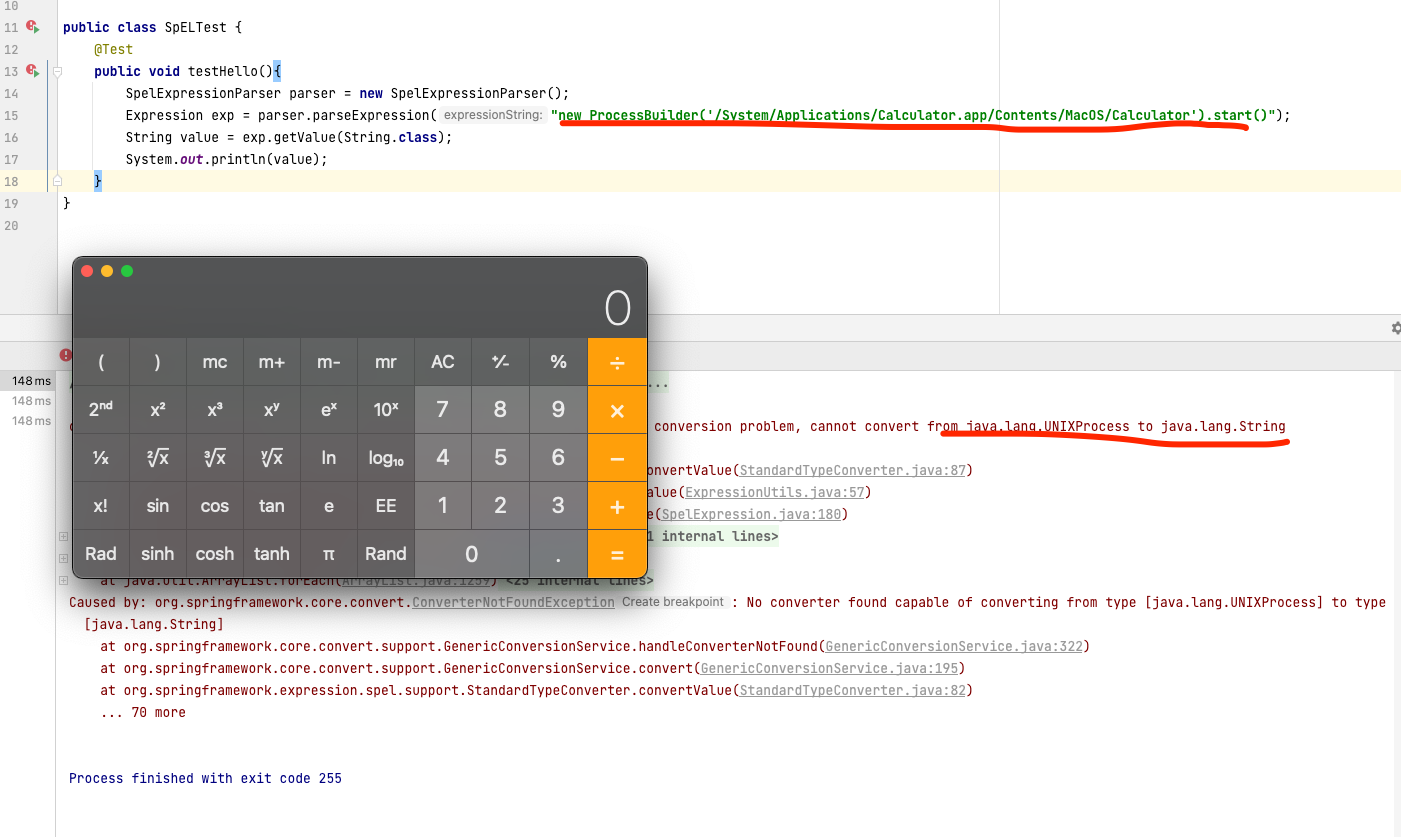The width and height of the screenshot is (1401, 837).
Task: Collapse the testHello method fold marker at line 13
Action: pyautogui.click(x=57, y=72)
